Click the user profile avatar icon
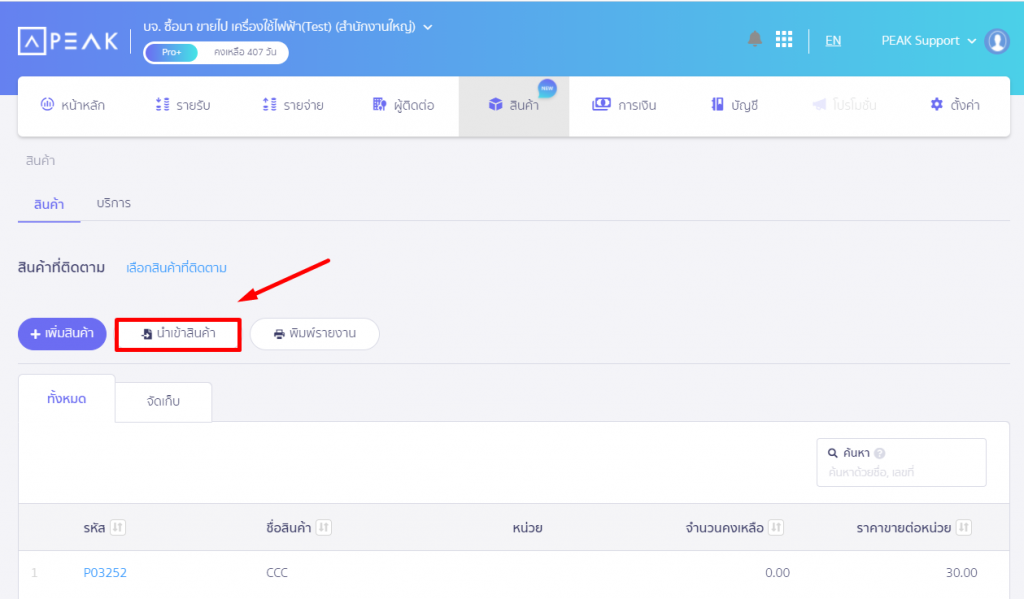Viewport: 1024px width, 599px height. (996, 41)
